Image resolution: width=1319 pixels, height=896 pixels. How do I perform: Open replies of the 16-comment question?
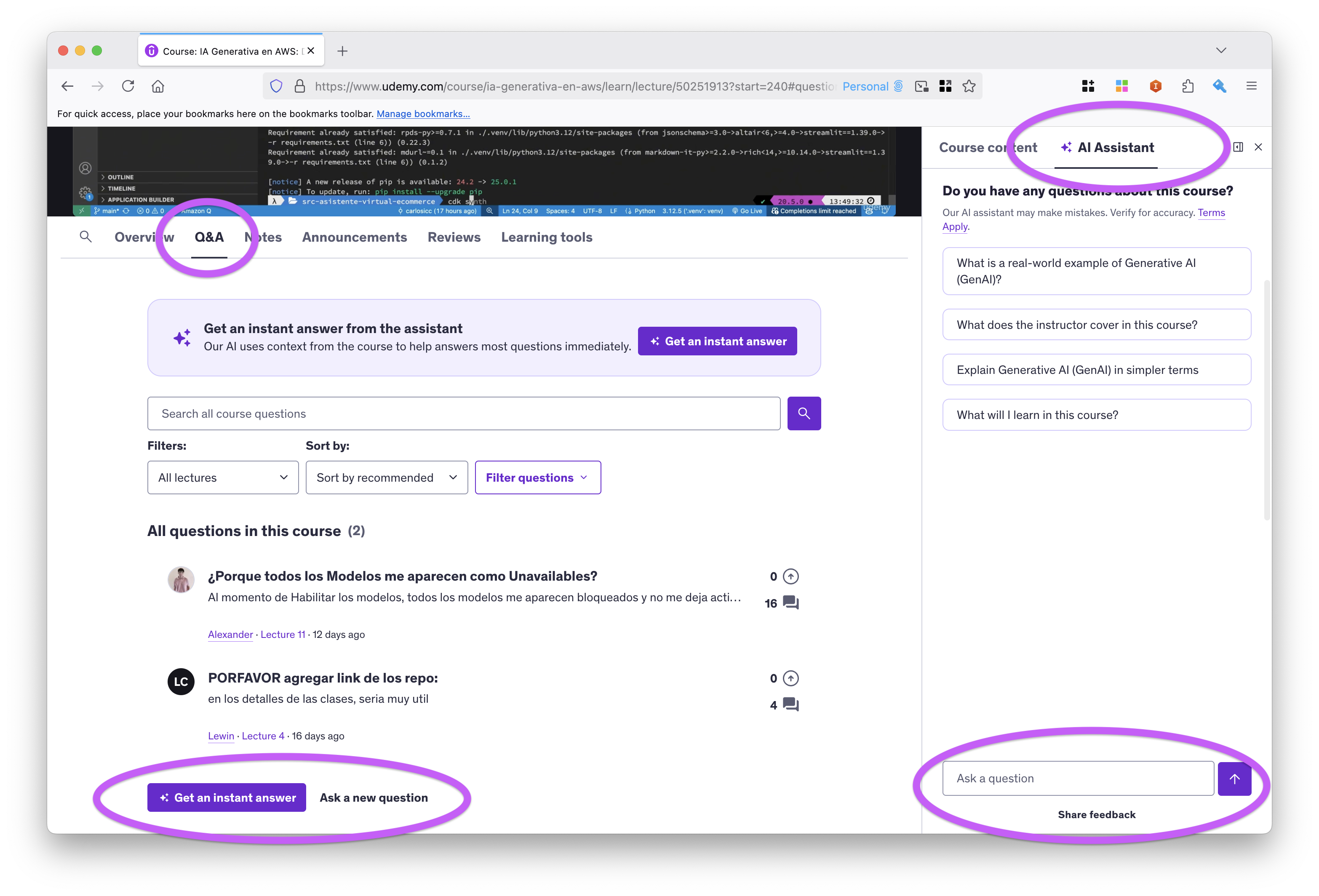pos(790,603)
